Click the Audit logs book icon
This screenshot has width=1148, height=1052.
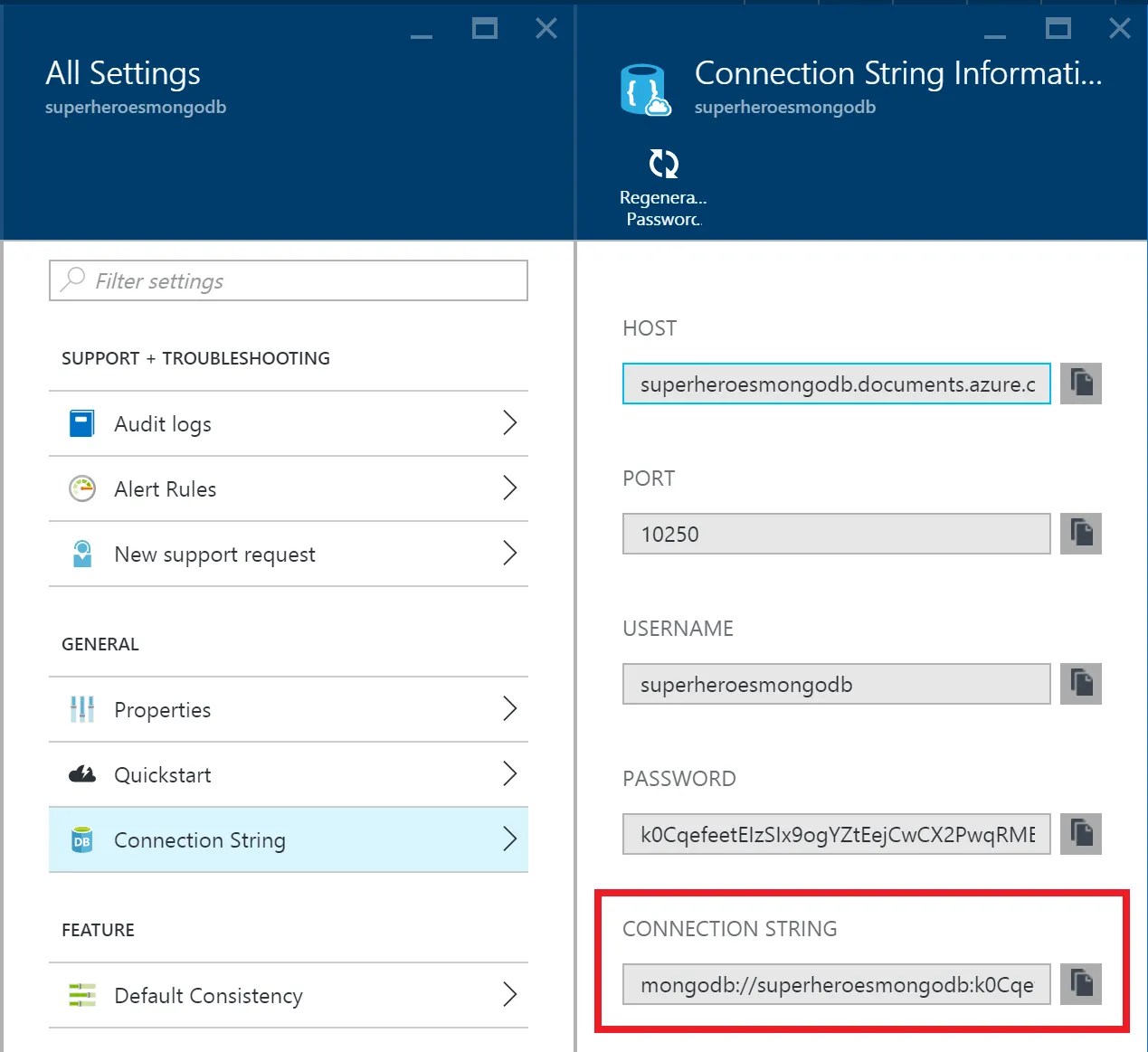[82, 423]
